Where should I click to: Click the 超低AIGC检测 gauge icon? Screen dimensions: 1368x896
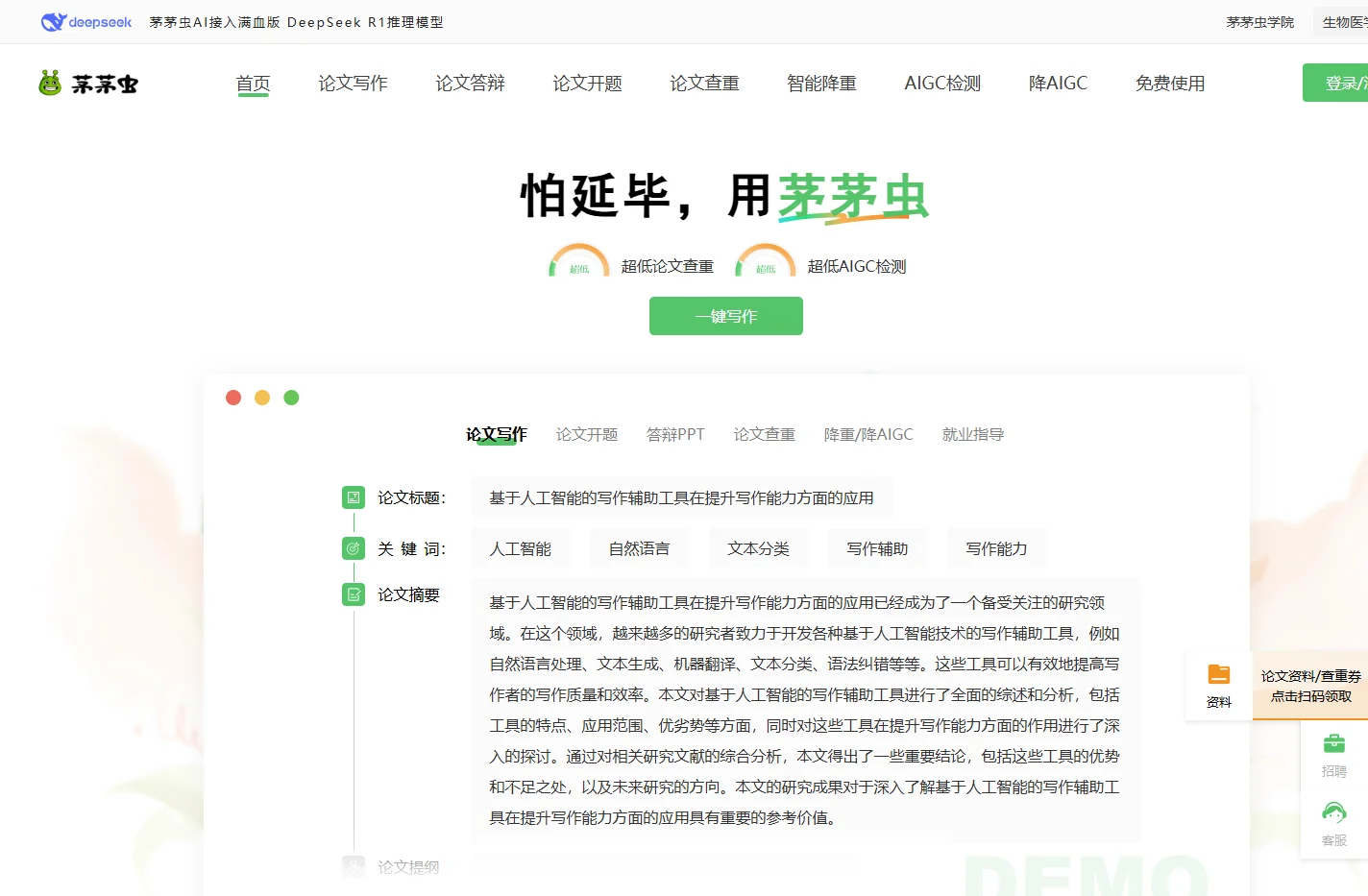tap(766, 261)
